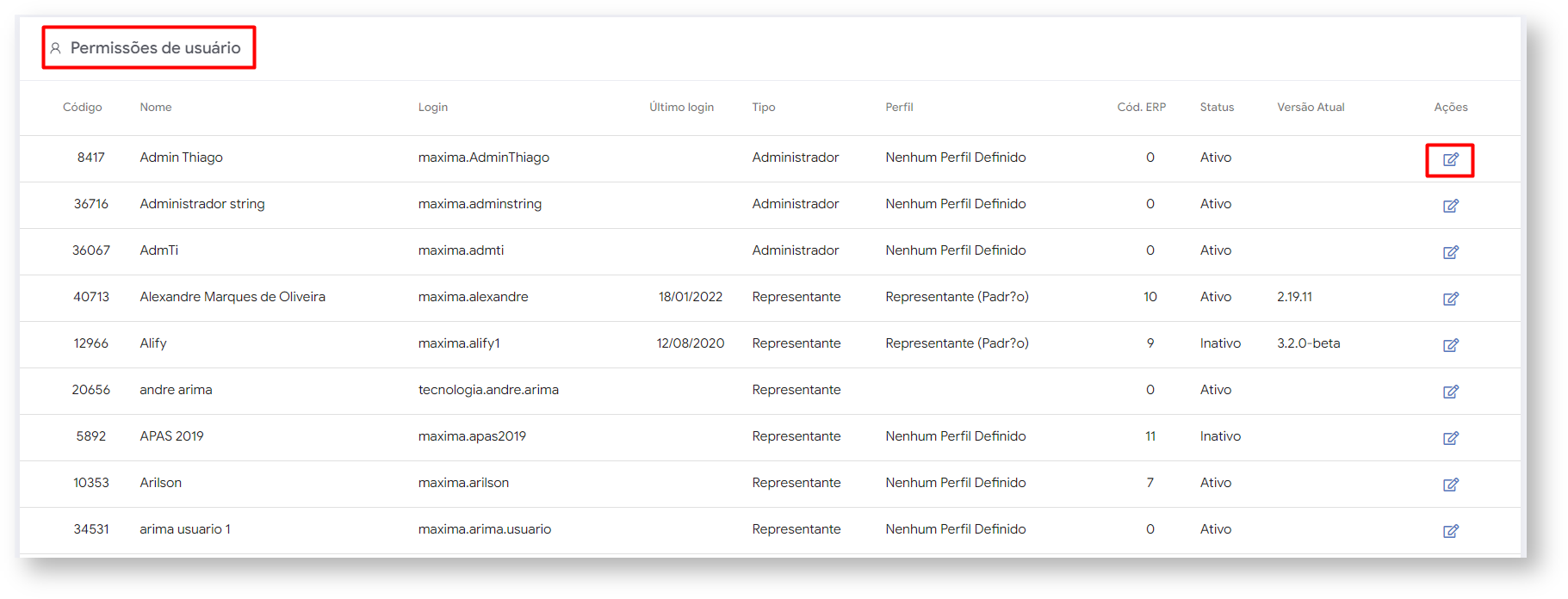Sort by Último login column
Screen dimensions: 1568x599
[681, 107]
